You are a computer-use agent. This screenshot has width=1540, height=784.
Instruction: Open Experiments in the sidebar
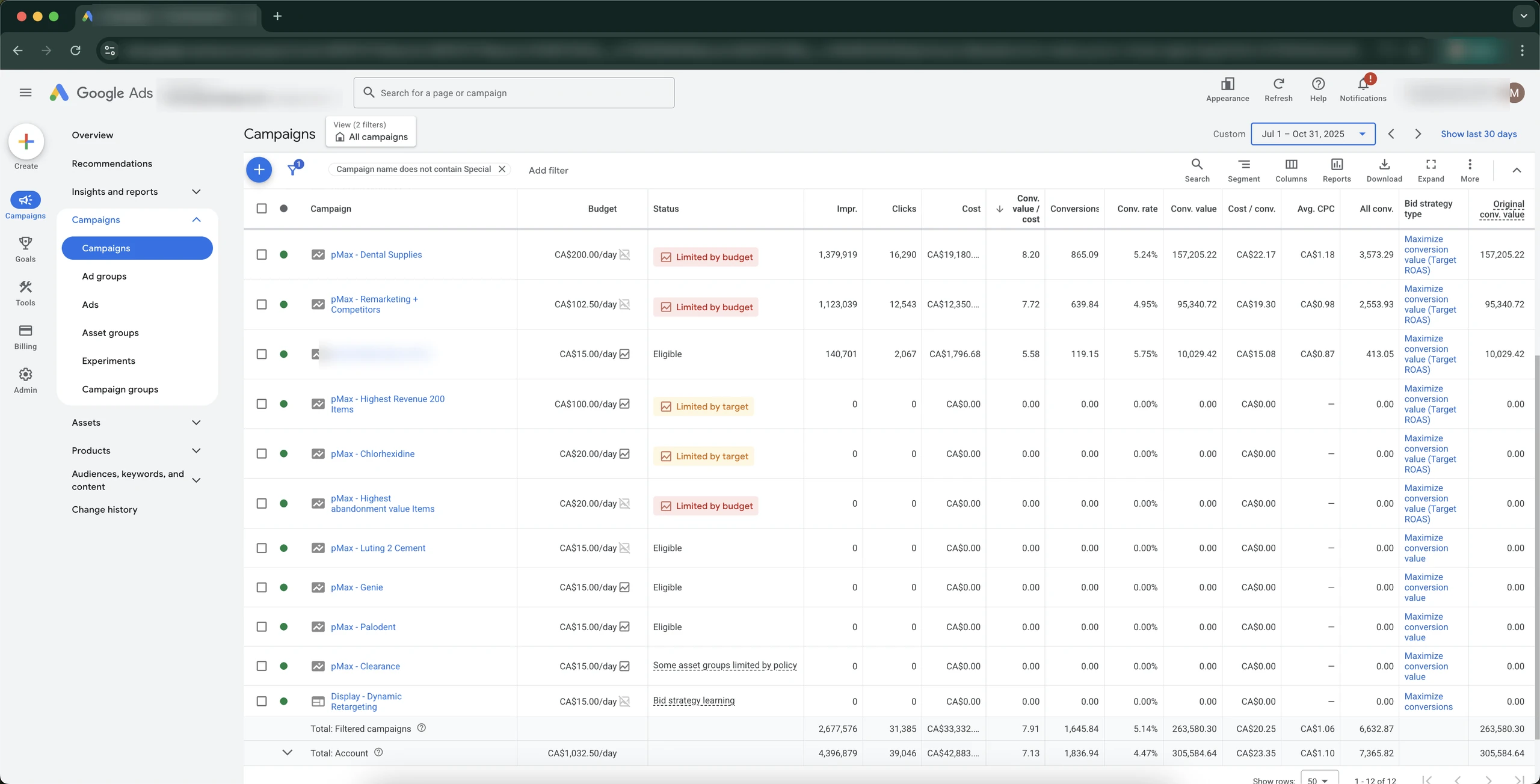tap(108, 361)
